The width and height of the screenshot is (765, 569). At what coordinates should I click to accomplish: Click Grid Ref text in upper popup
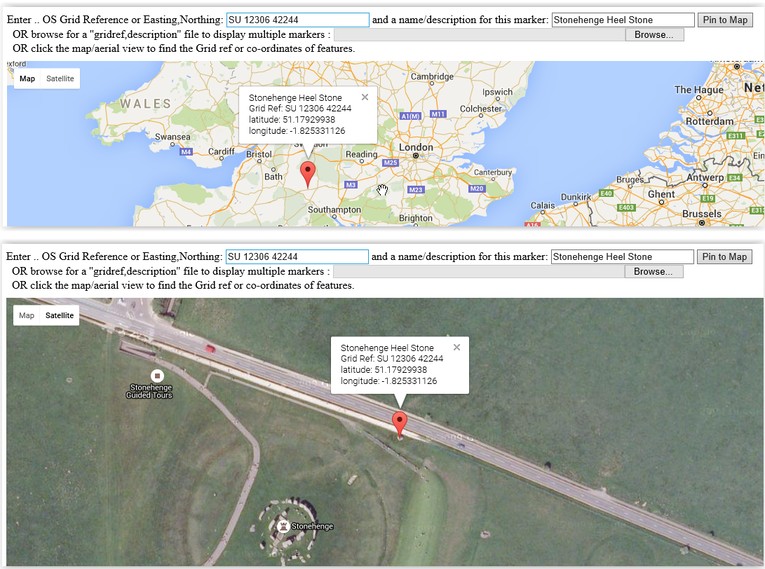pos(300,108)
